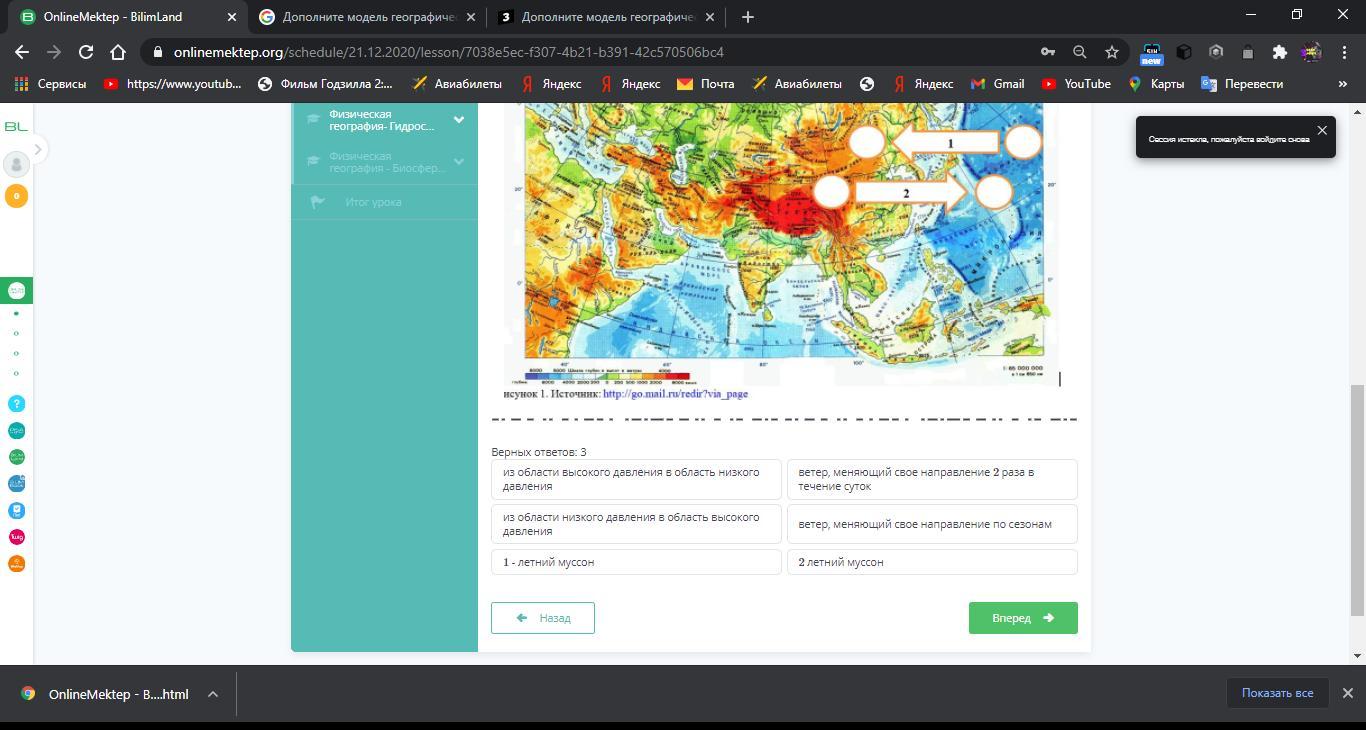Select answer 'из области высокого давления в область низкого давления'
This screenshot has width=1366, height=730.
(x=636, y=479)
